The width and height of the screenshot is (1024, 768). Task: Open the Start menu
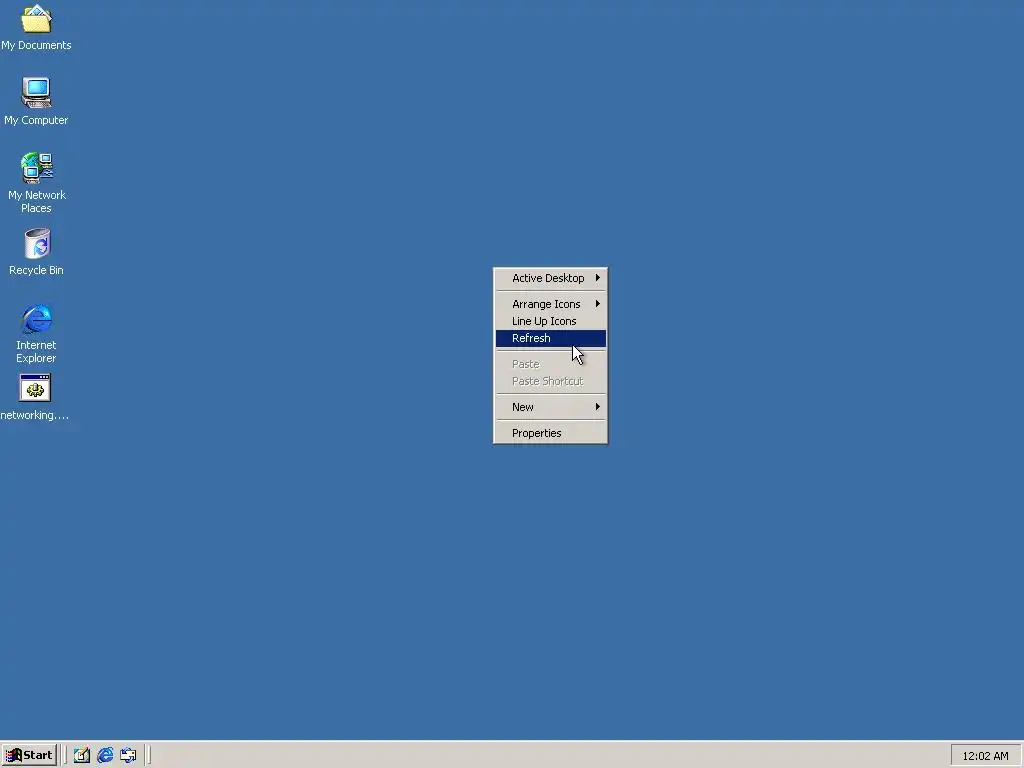(29, 755)
